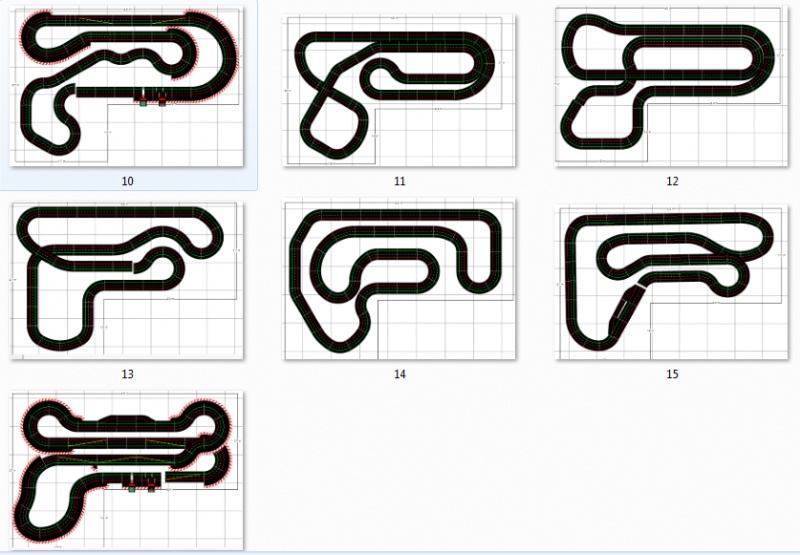The height and width of the screenshot is (555, 800).
Task: Click the file name label 11
Action: pyautogui.click(x=399, y=181)
